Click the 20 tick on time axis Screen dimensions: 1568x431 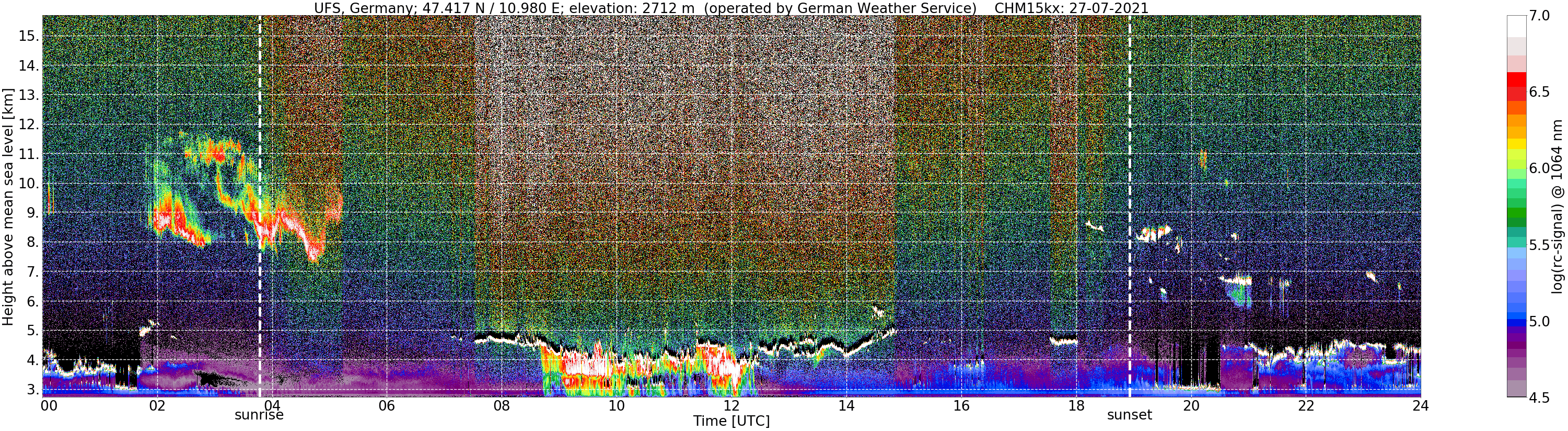pyautogui.click(x=1191, y=405)
